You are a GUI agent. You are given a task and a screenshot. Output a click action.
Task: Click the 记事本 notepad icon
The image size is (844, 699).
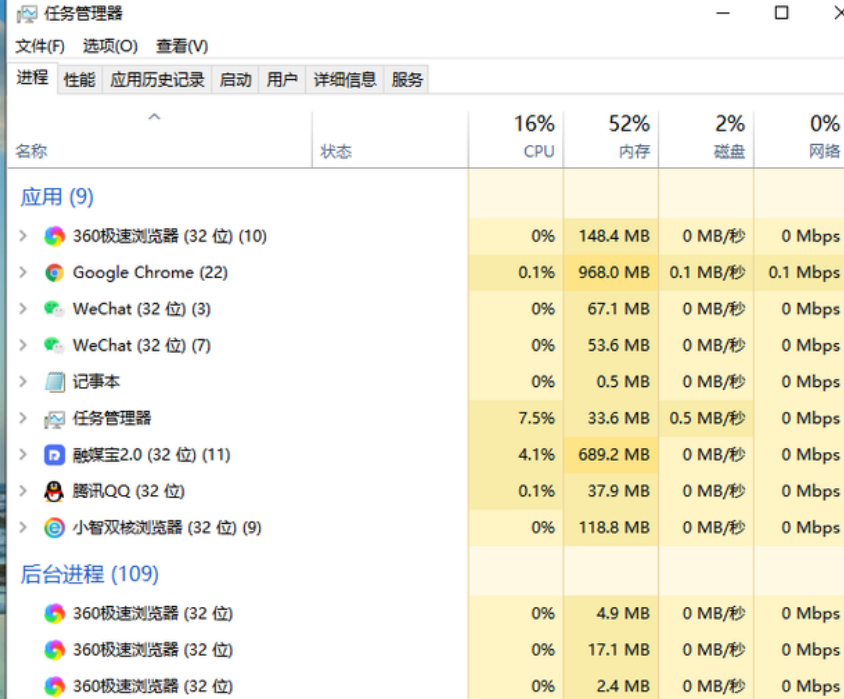[54, 382]
